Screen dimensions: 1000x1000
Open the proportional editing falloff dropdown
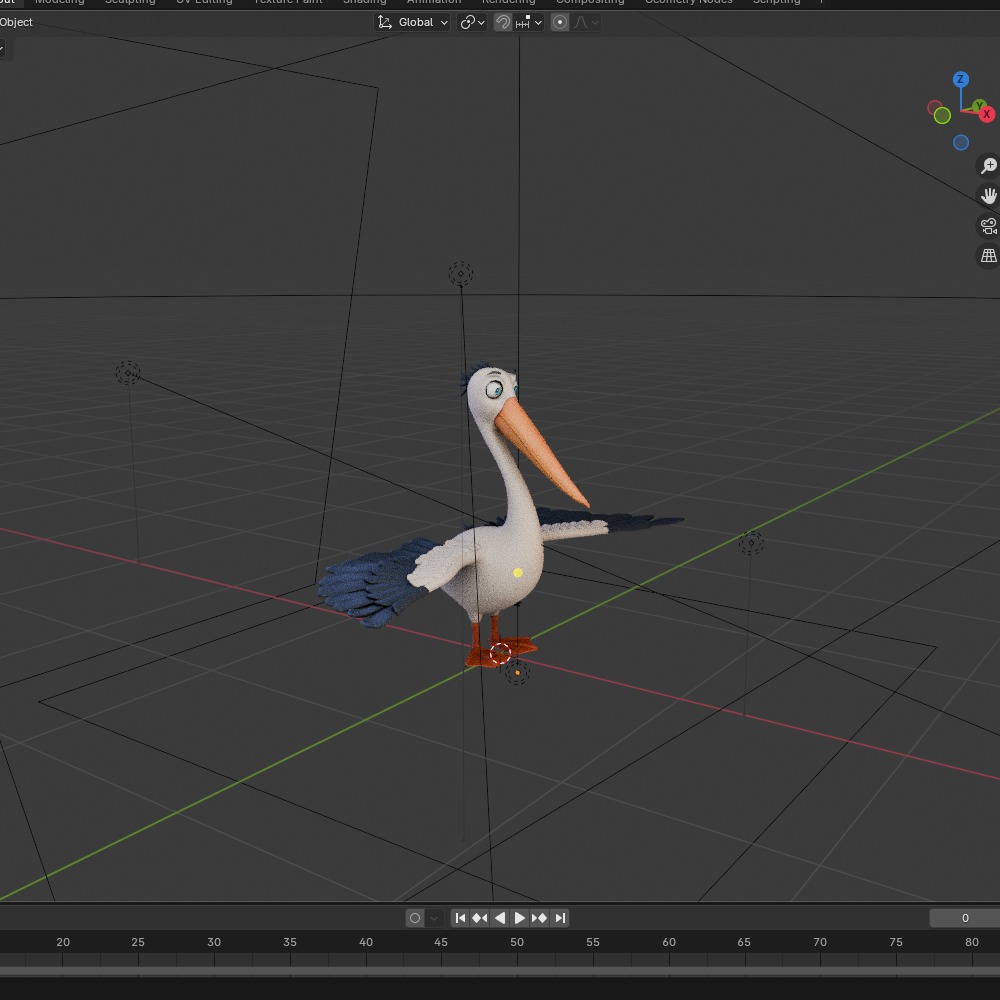(x=586, y=22)
